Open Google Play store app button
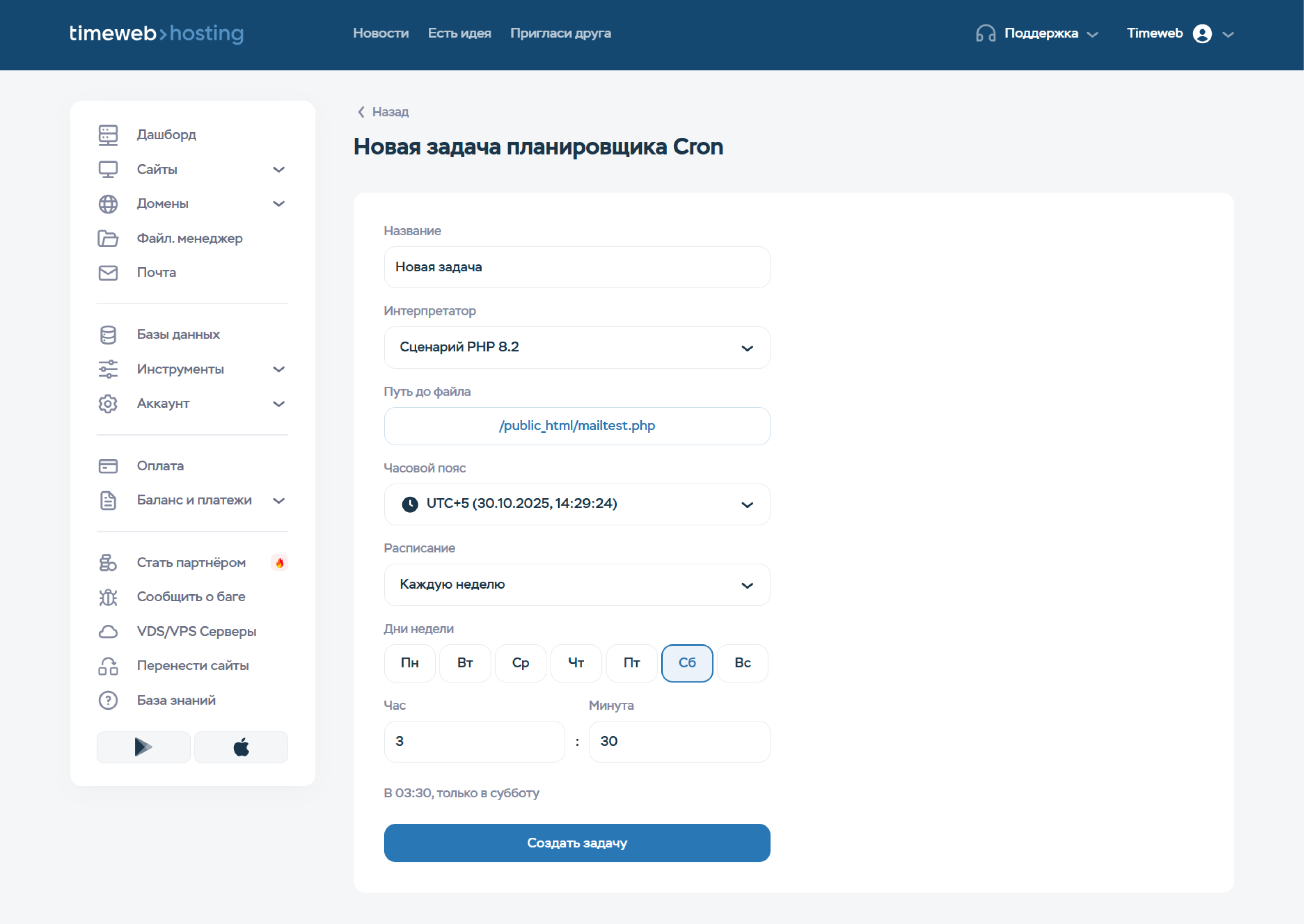Image resolution: width=1304 pixels, height=924 pixels. (143, 747)
